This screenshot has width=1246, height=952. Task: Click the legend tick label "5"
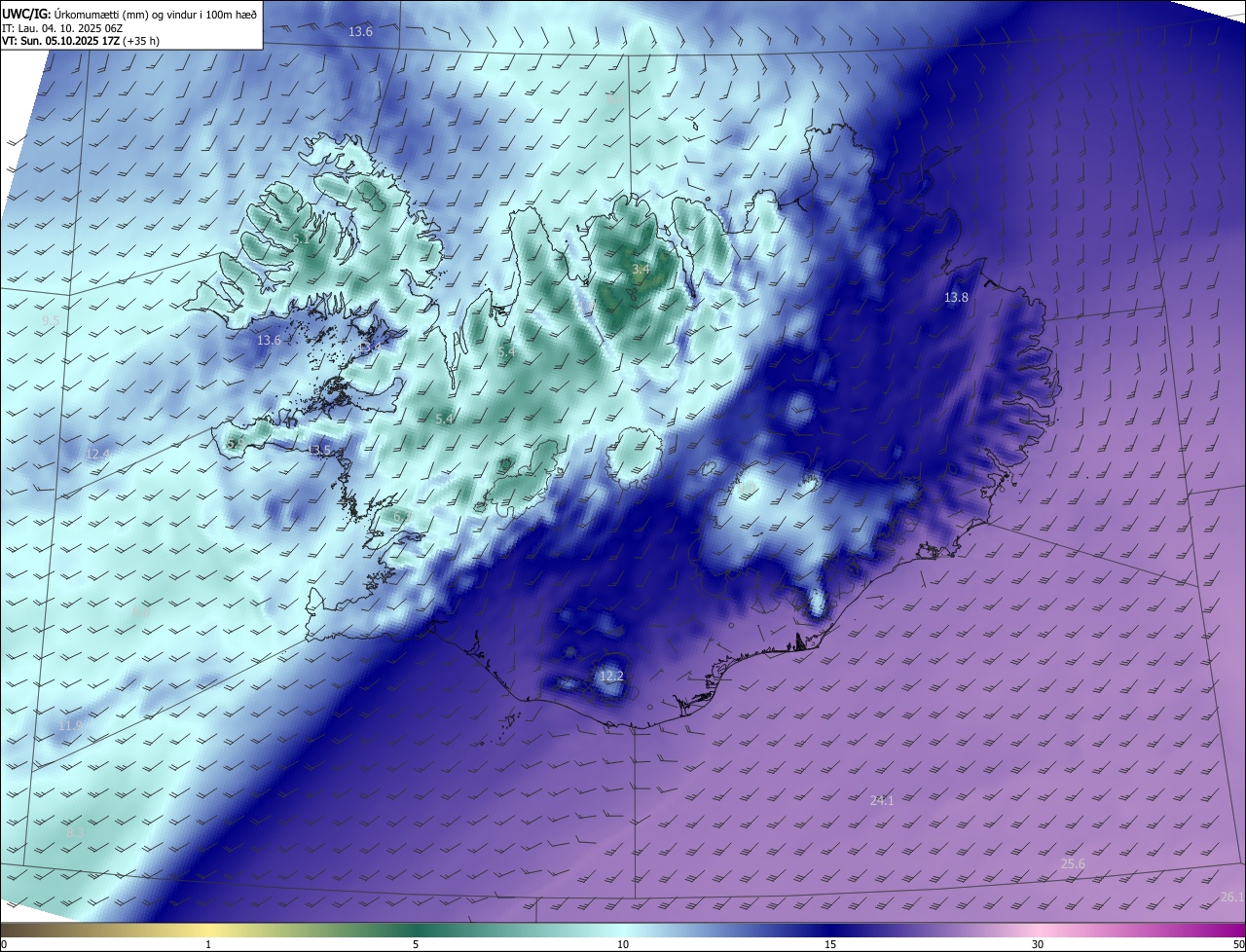416,944
